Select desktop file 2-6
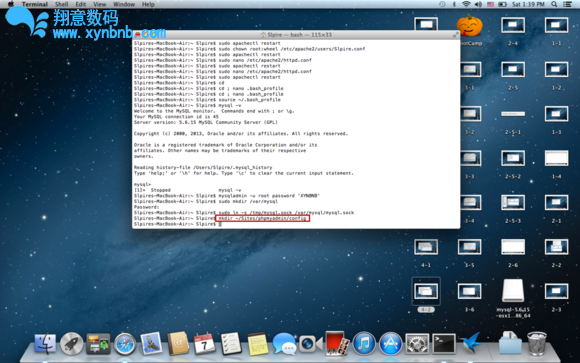This screenshot has width=580, height=363. point(513,247)
